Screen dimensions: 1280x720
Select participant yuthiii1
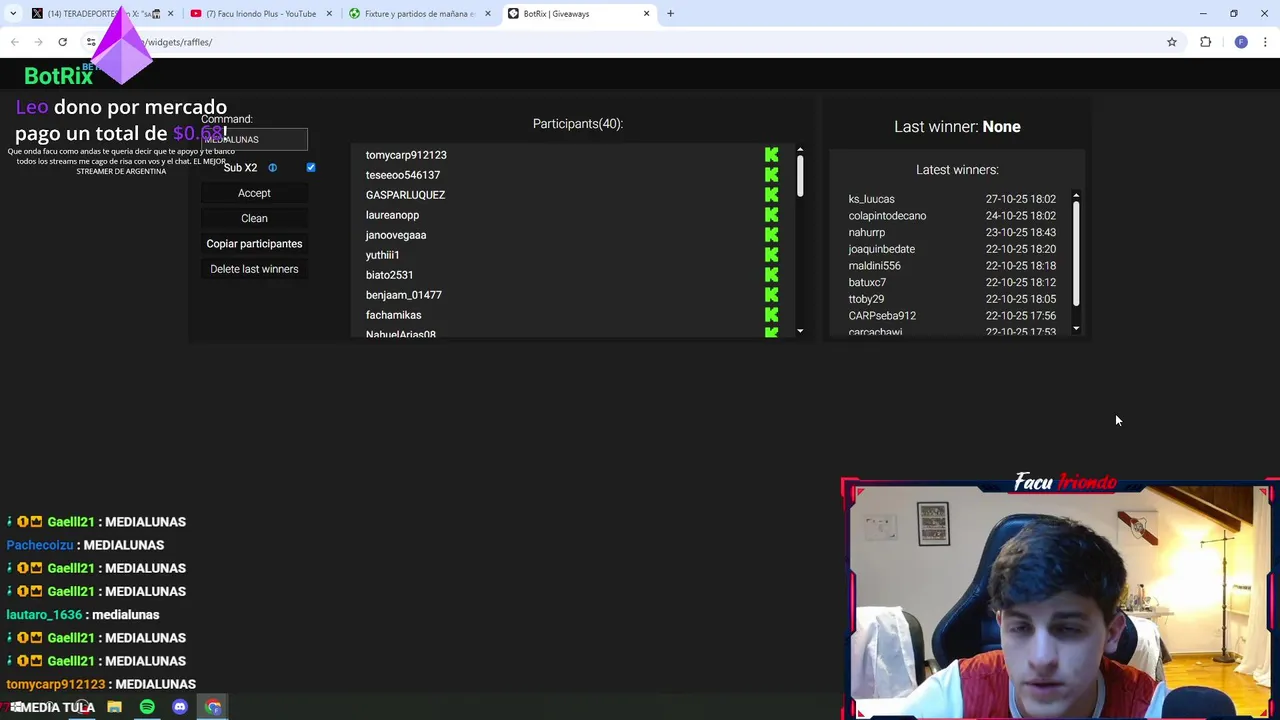tap(382, 255)
